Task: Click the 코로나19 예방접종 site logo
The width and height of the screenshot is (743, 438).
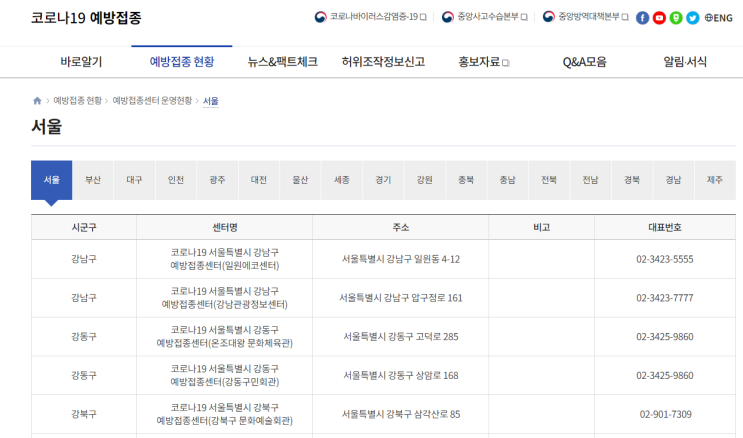Action: tap(86, 18)
